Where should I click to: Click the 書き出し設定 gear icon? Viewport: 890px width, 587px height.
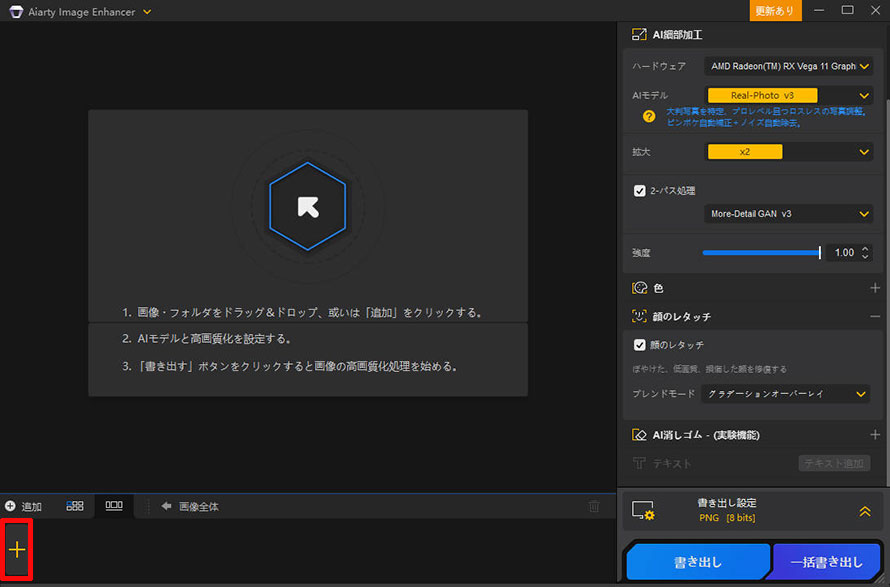643,511
